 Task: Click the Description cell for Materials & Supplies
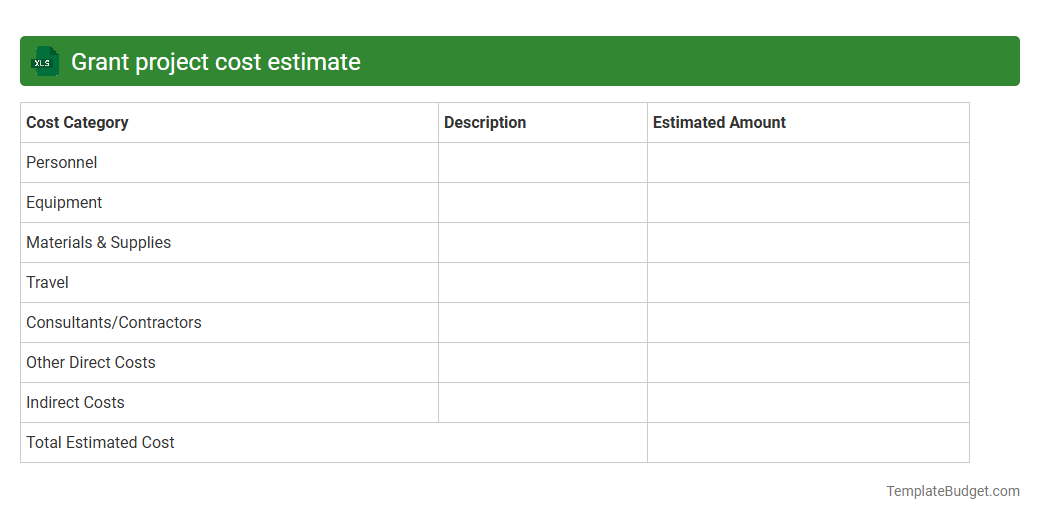(543, 242)
